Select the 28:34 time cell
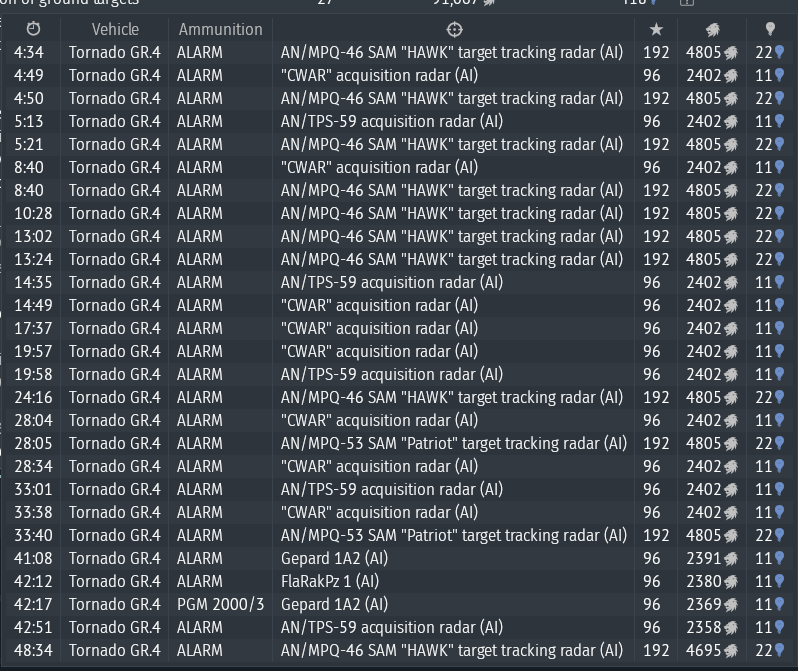The height and width of the screenshot is (671, 798). coord(33,466)
